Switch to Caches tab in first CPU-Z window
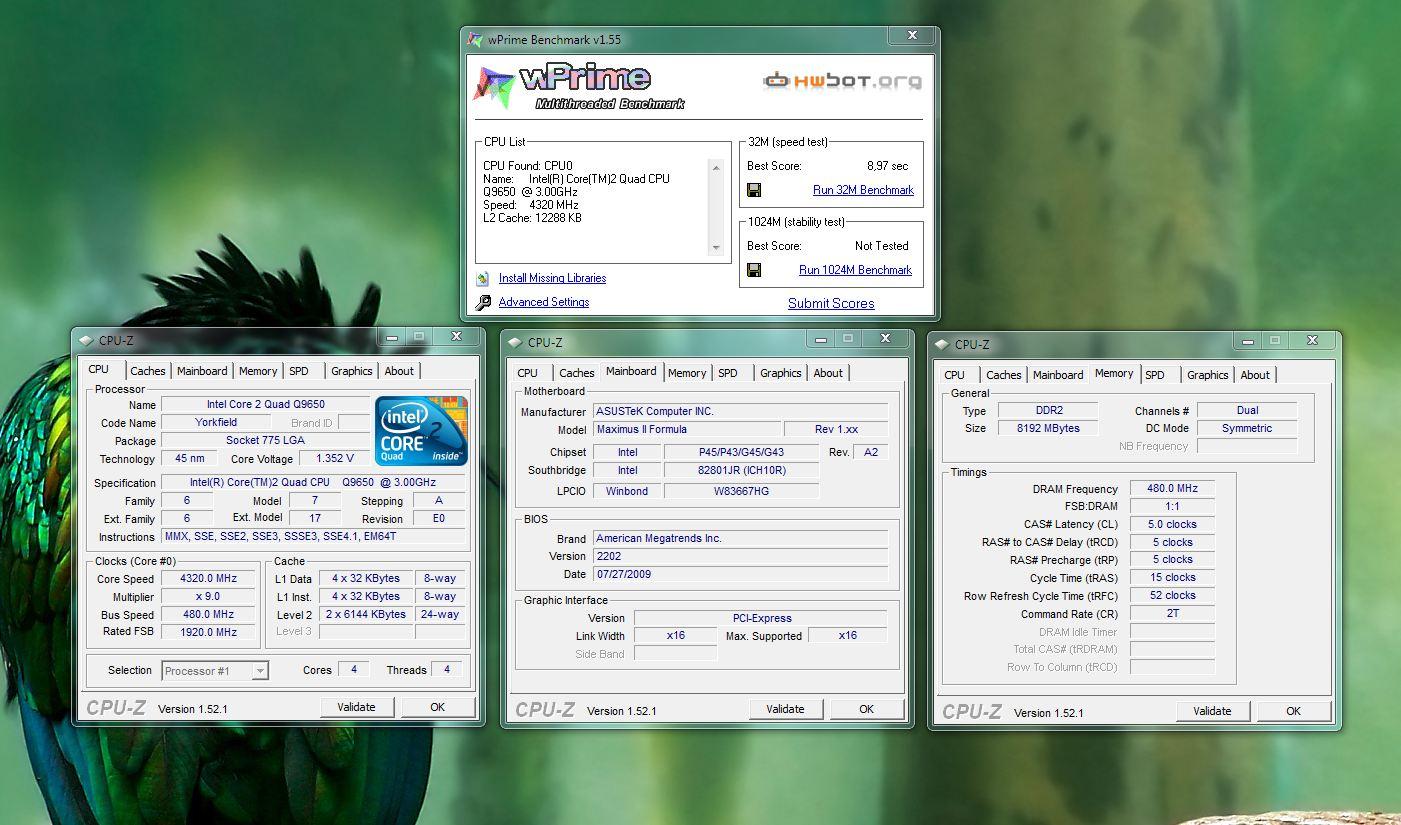The width and height of the screenshot is (1401, 825). pyautogui.click(x=148, y=371)
